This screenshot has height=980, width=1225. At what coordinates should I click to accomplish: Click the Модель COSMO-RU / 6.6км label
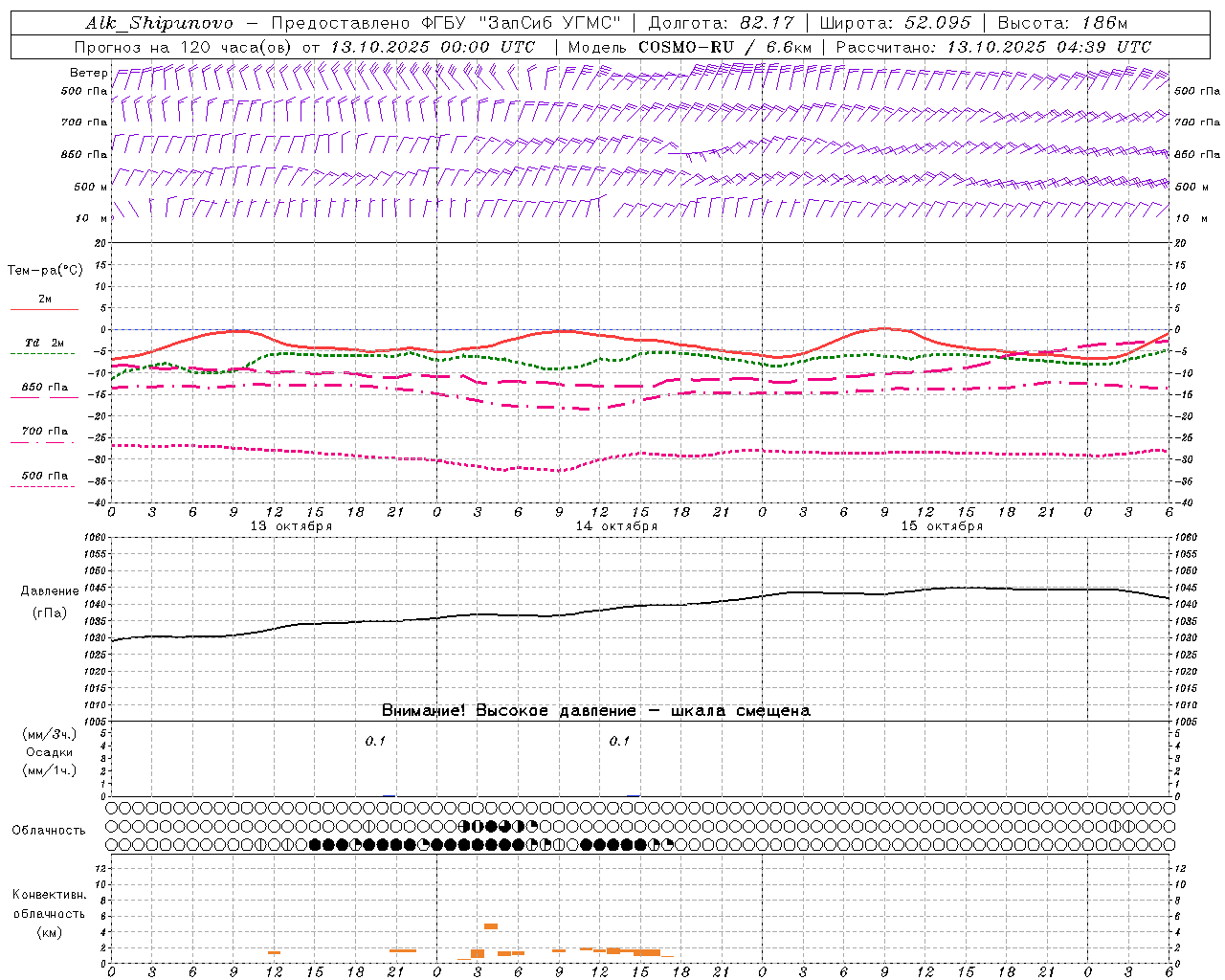pyautogui.click(x=690, y=47)
